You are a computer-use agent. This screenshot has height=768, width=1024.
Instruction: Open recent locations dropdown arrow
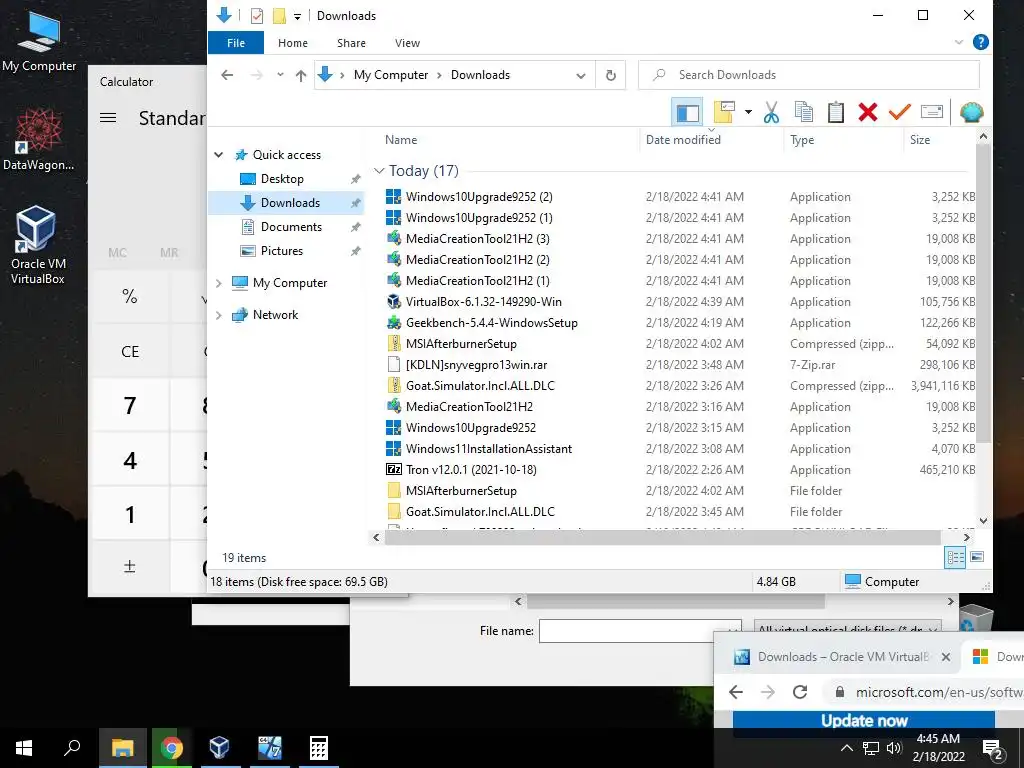pyautogui.click(x=280, y=75)
